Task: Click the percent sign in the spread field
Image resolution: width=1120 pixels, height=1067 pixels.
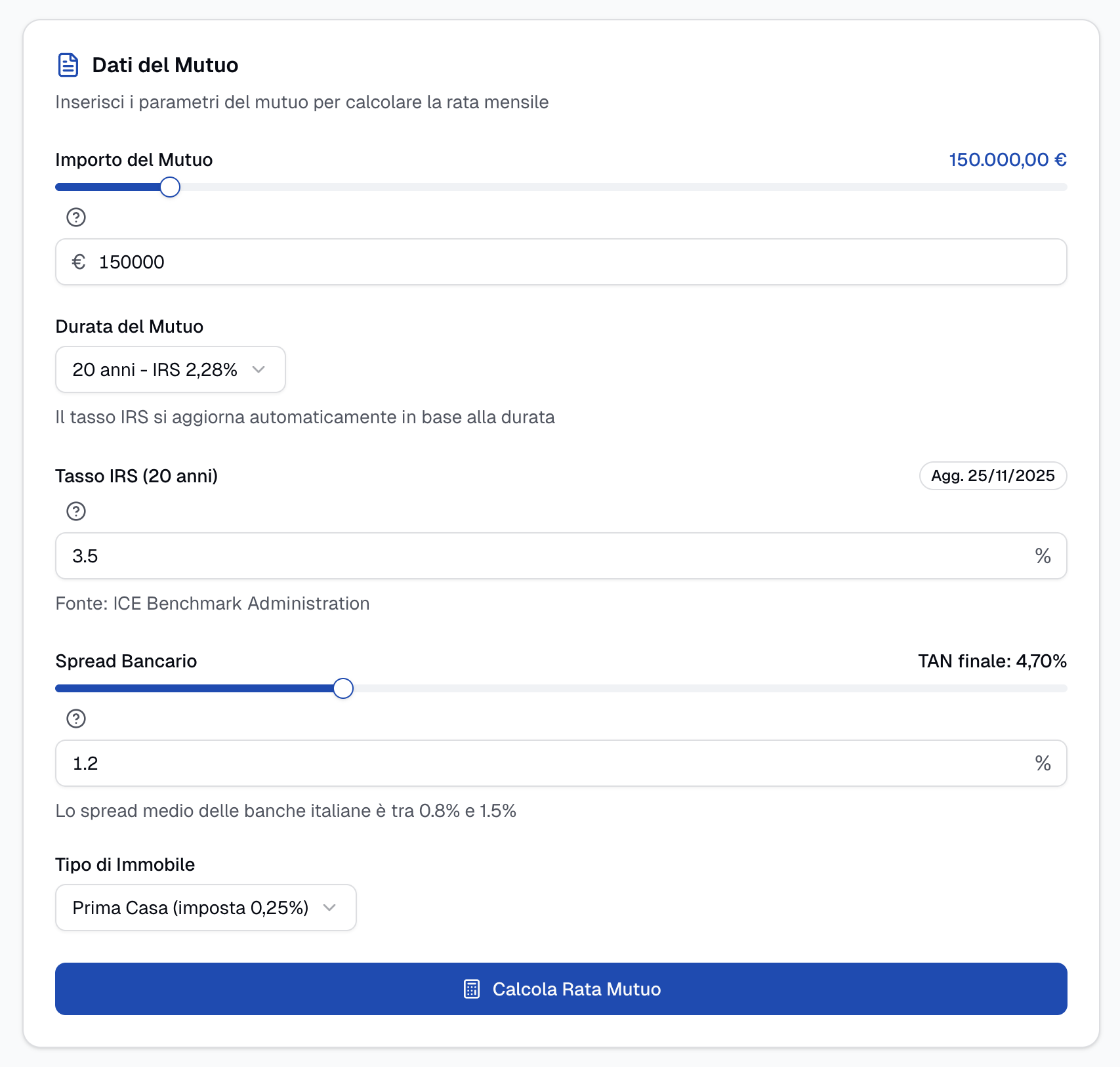Action: 1043,763
